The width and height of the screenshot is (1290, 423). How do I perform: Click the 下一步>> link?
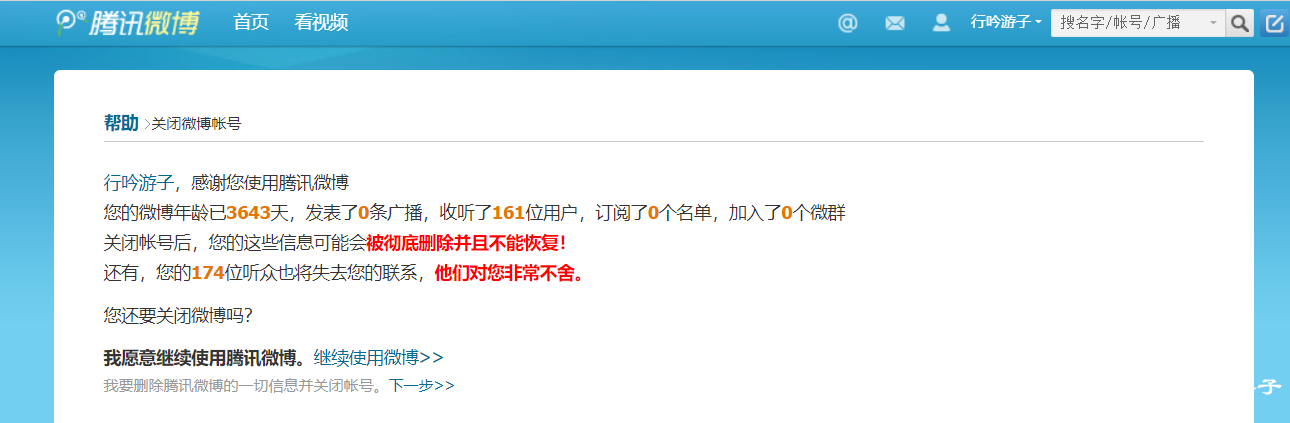pyautogui.click(x=422, y=385)
